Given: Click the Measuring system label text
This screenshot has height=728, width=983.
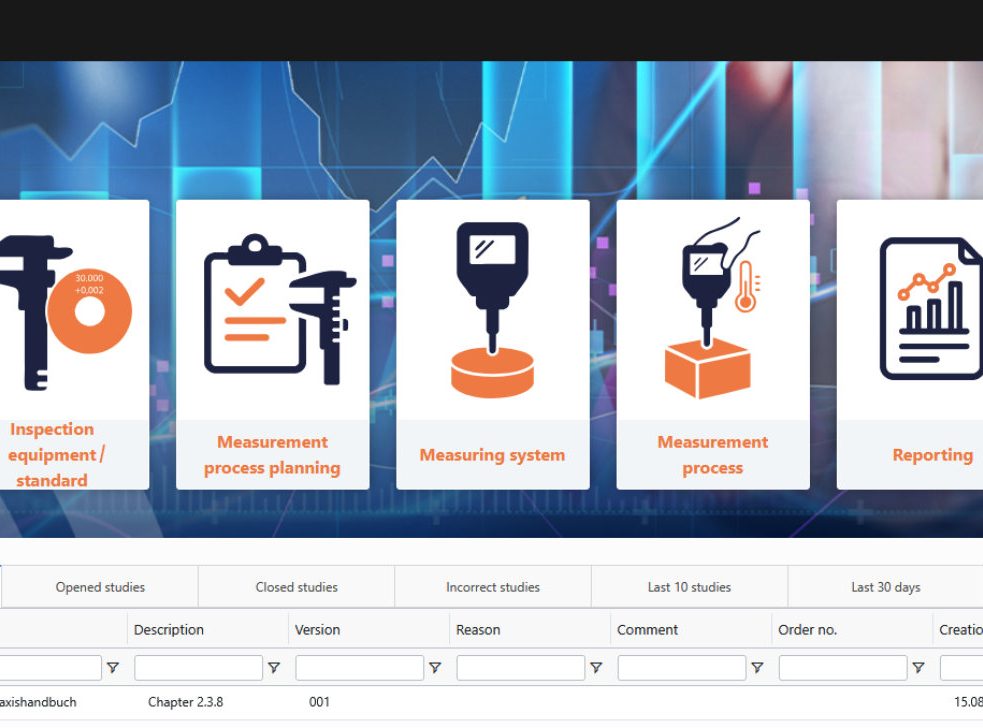Looking at the screenshot, I should 492,455.
